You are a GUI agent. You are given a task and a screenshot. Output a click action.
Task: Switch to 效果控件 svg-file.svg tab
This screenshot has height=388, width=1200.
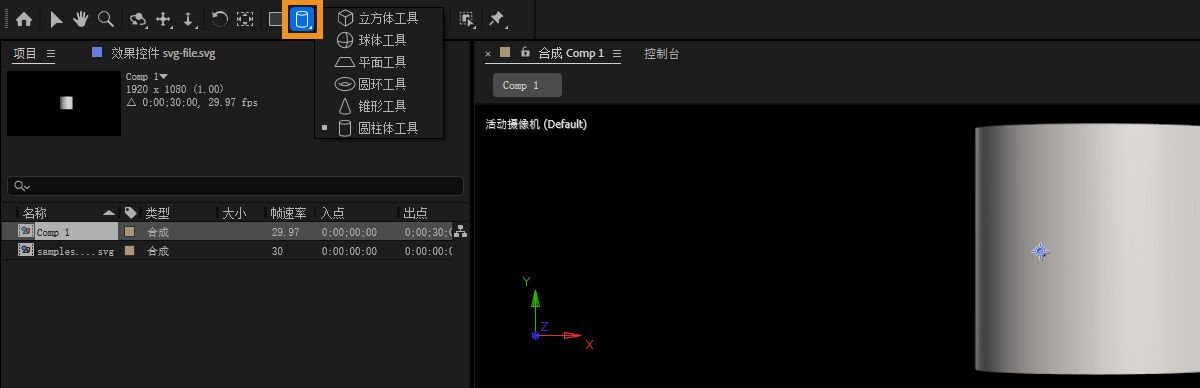[x=162, y=53]
